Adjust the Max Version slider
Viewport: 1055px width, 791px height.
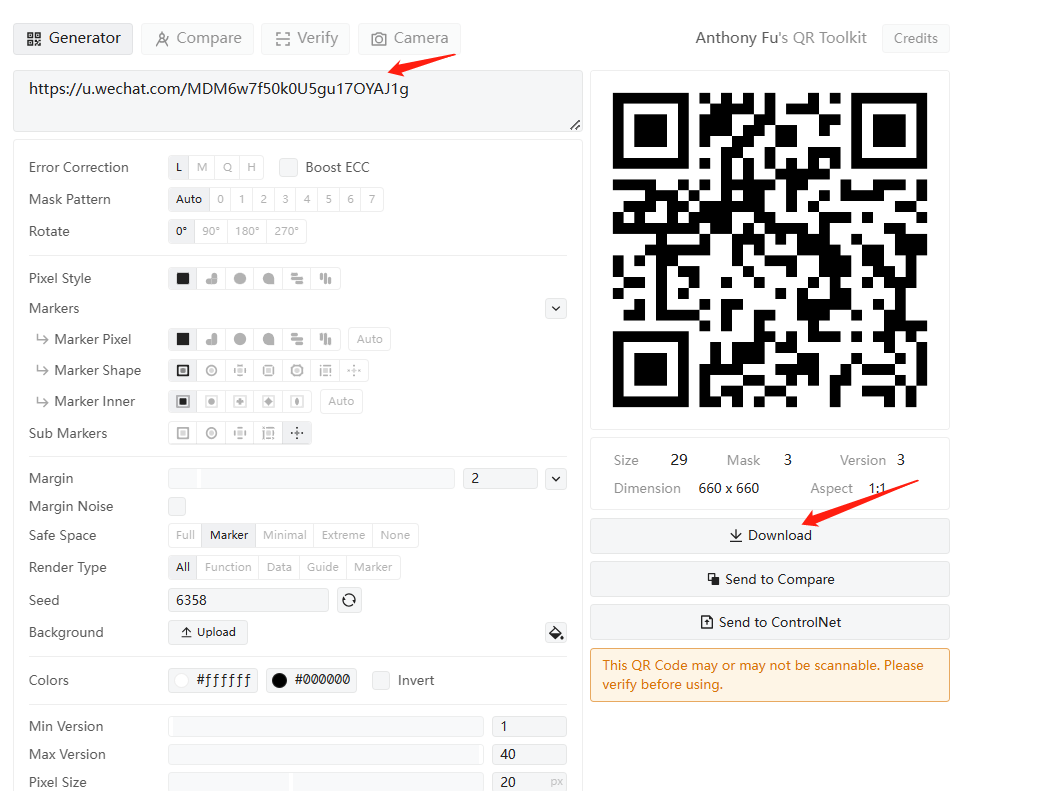pyautogui.click(x=326, y=755)
